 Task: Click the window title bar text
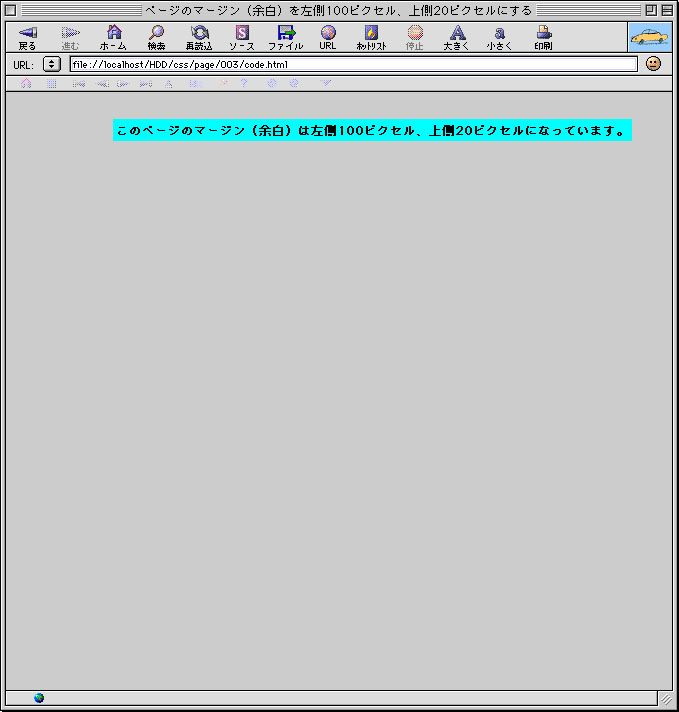338,10
